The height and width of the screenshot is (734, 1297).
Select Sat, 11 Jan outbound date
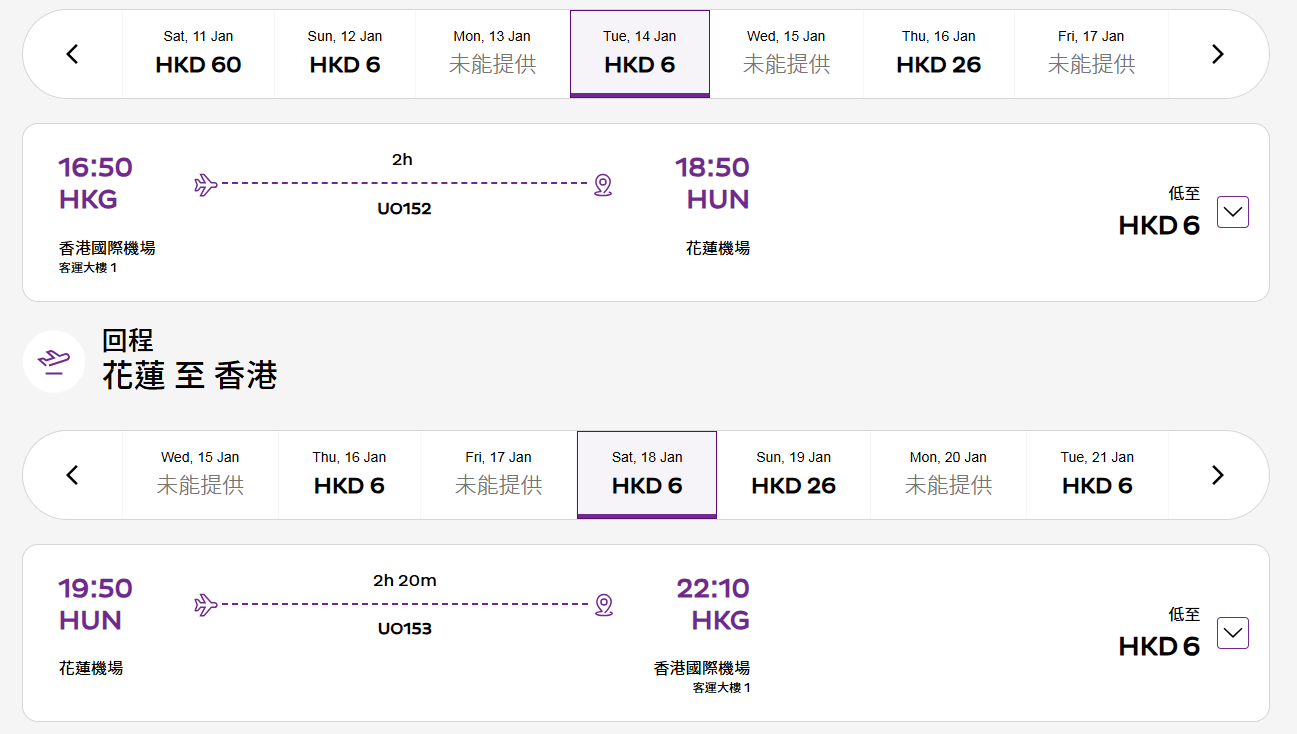pos(198,54)
